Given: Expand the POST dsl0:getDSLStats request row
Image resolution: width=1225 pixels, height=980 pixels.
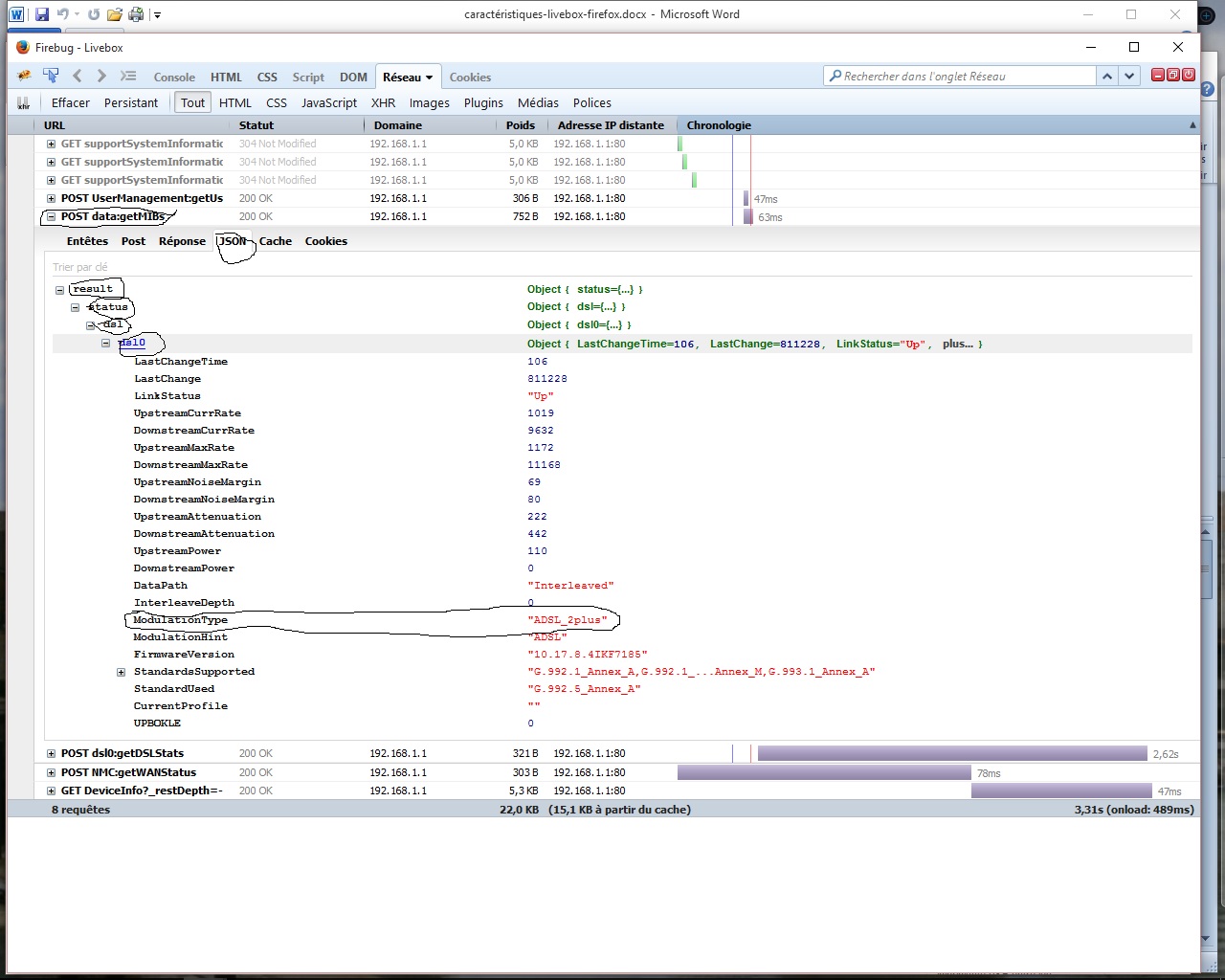Looking at the screenshot, I should coord(50,753).
